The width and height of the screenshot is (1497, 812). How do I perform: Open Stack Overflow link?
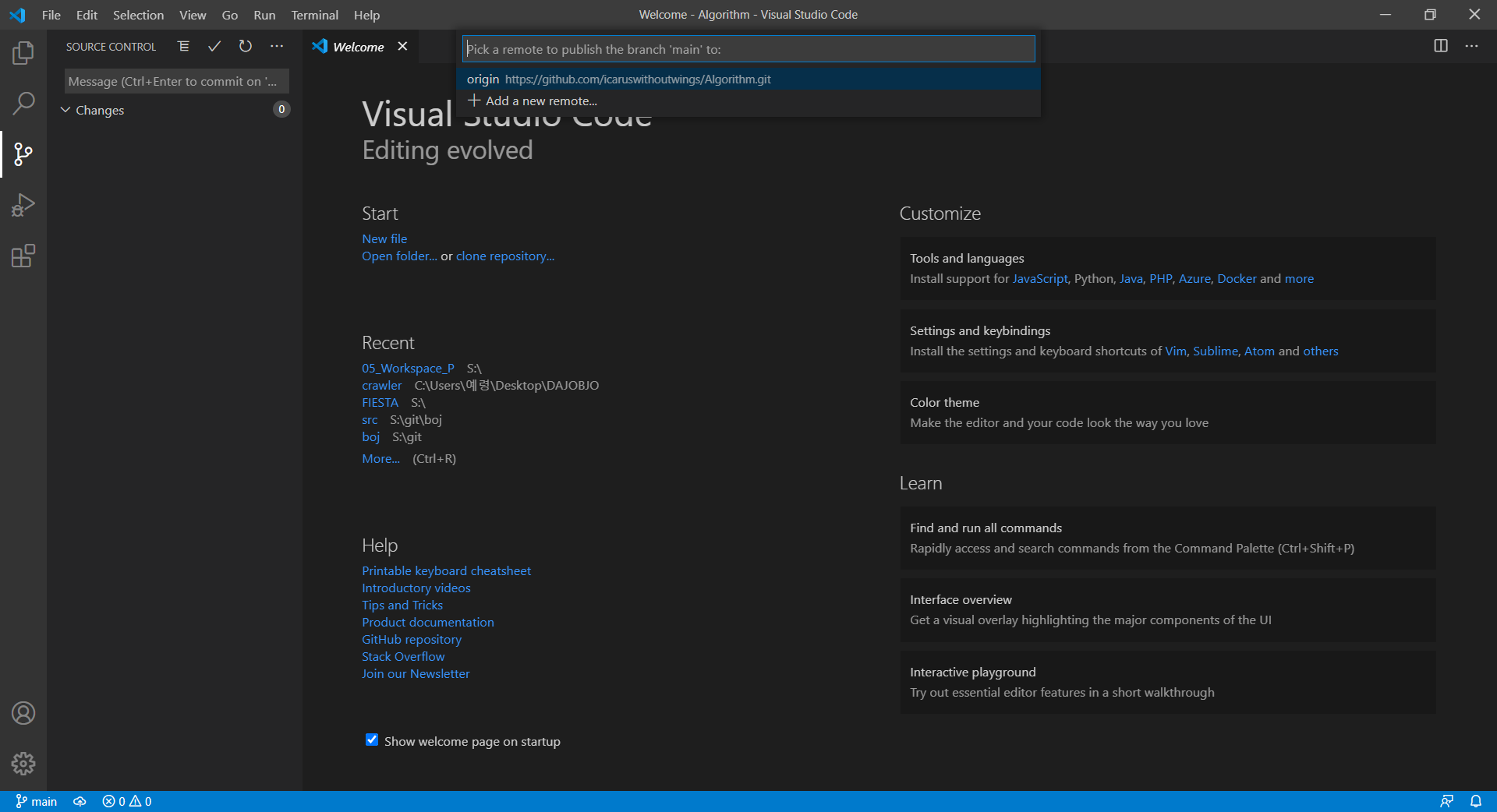(403, 656)
